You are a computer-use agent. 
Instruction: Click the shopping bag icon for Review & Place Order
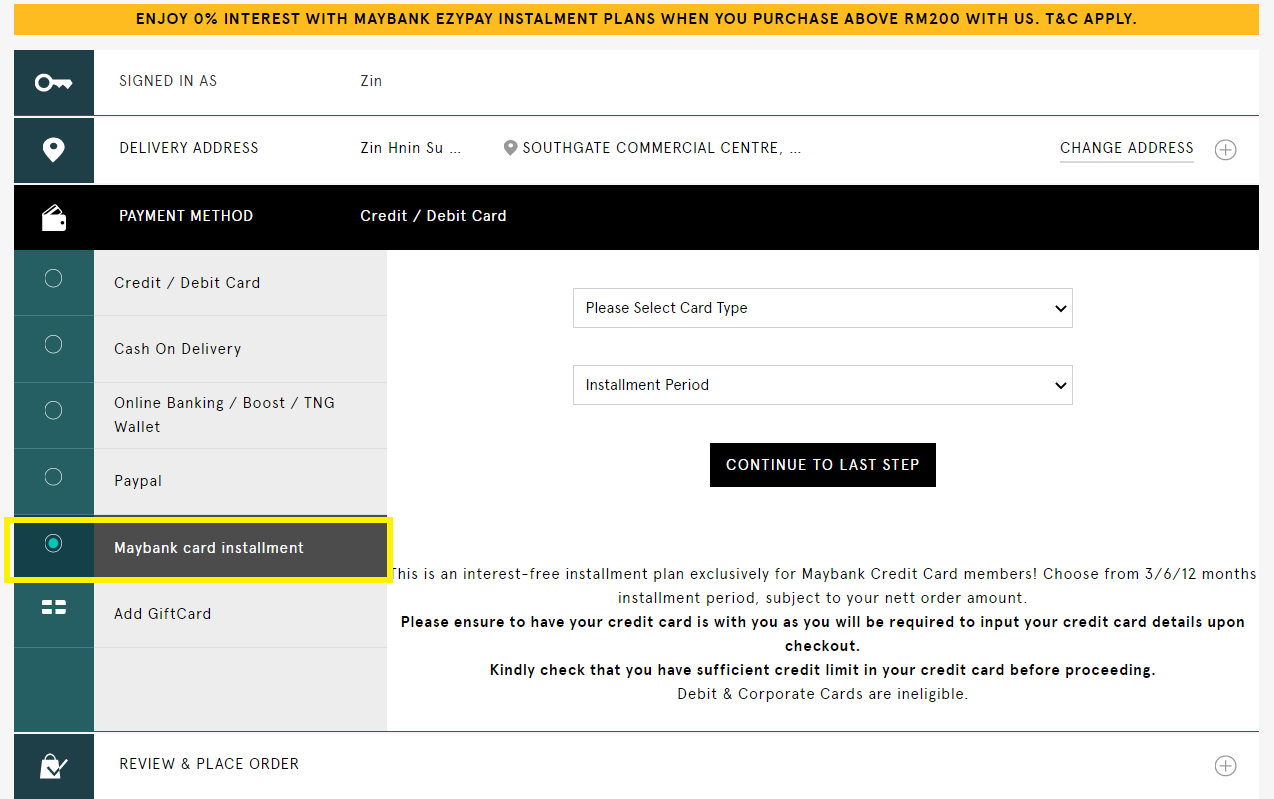[x=54, y=766]
